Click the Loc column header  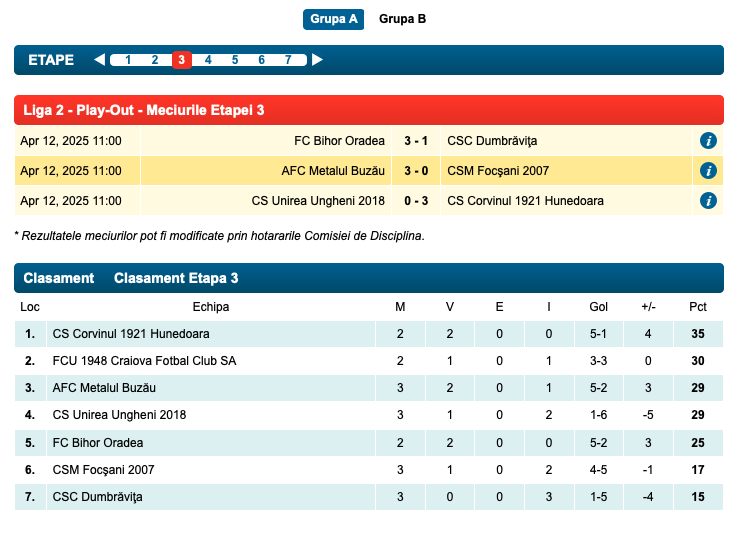click(30, 307)
